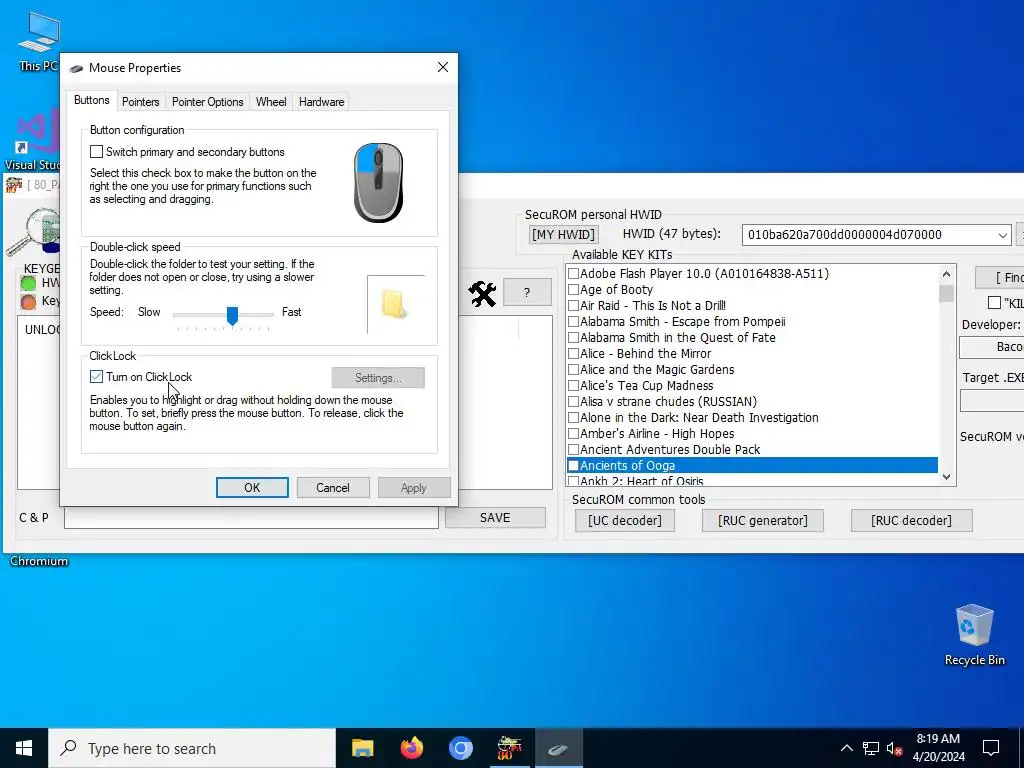Click the Apply button

coord(414,487)
